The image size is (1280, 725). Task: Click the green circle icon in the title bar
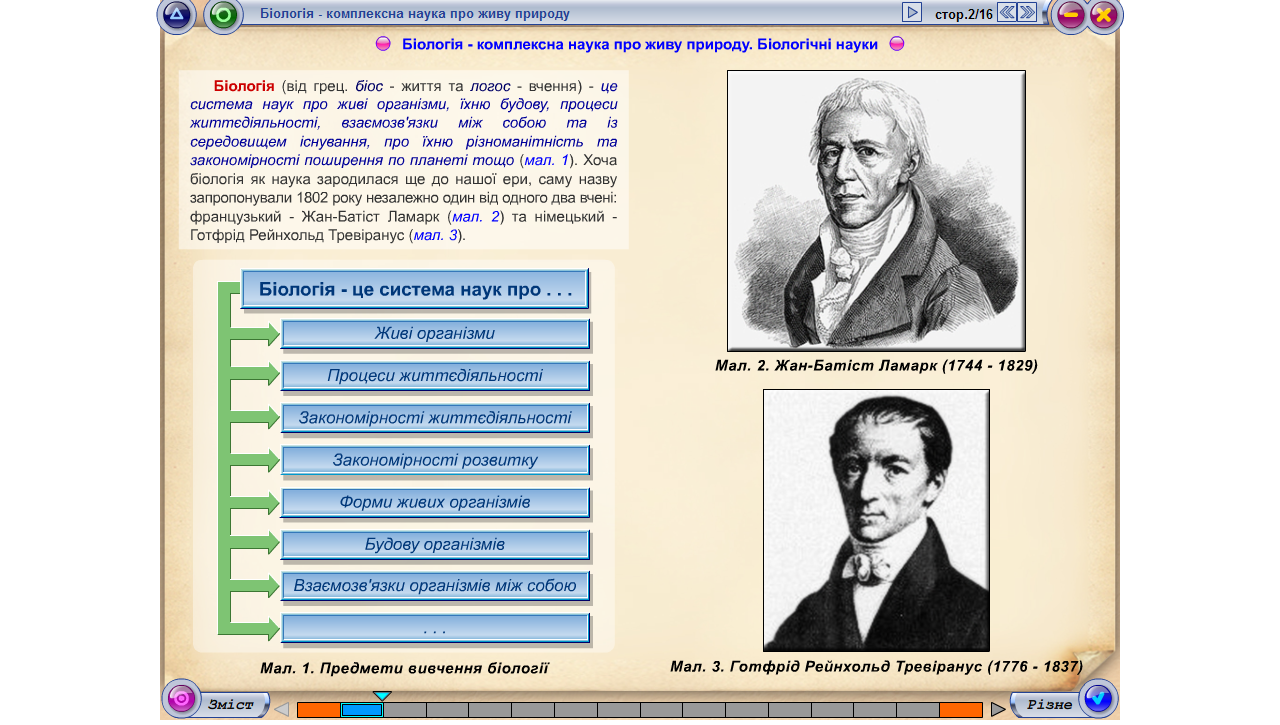tap(224, 14)
